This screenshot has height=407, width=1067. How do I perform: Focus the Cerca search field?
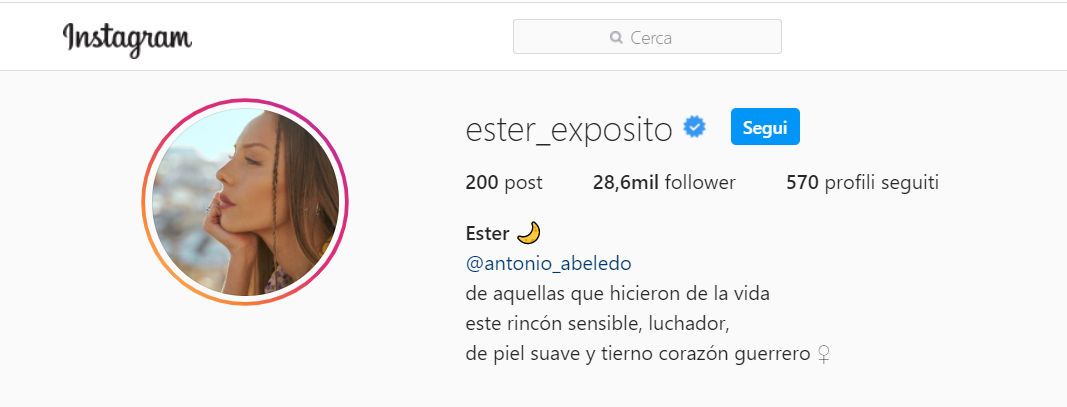tap(647, 37)
